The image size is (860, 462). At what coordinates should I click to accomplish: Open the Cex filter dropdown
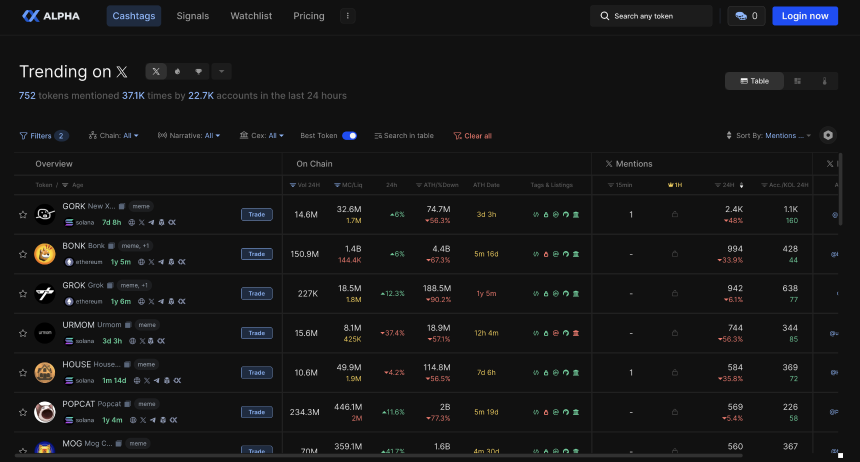coord(262,136)
